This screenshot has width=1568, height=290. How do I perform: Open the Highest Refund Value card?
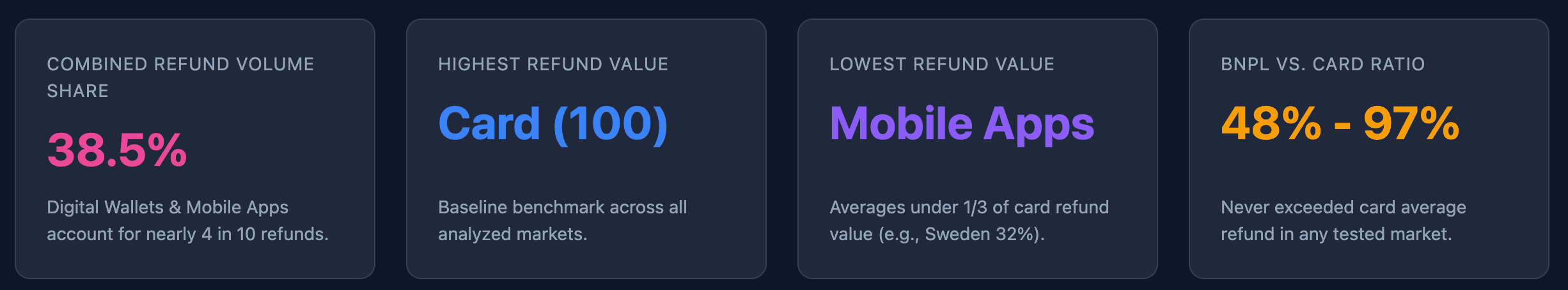(x=586, y=149)
